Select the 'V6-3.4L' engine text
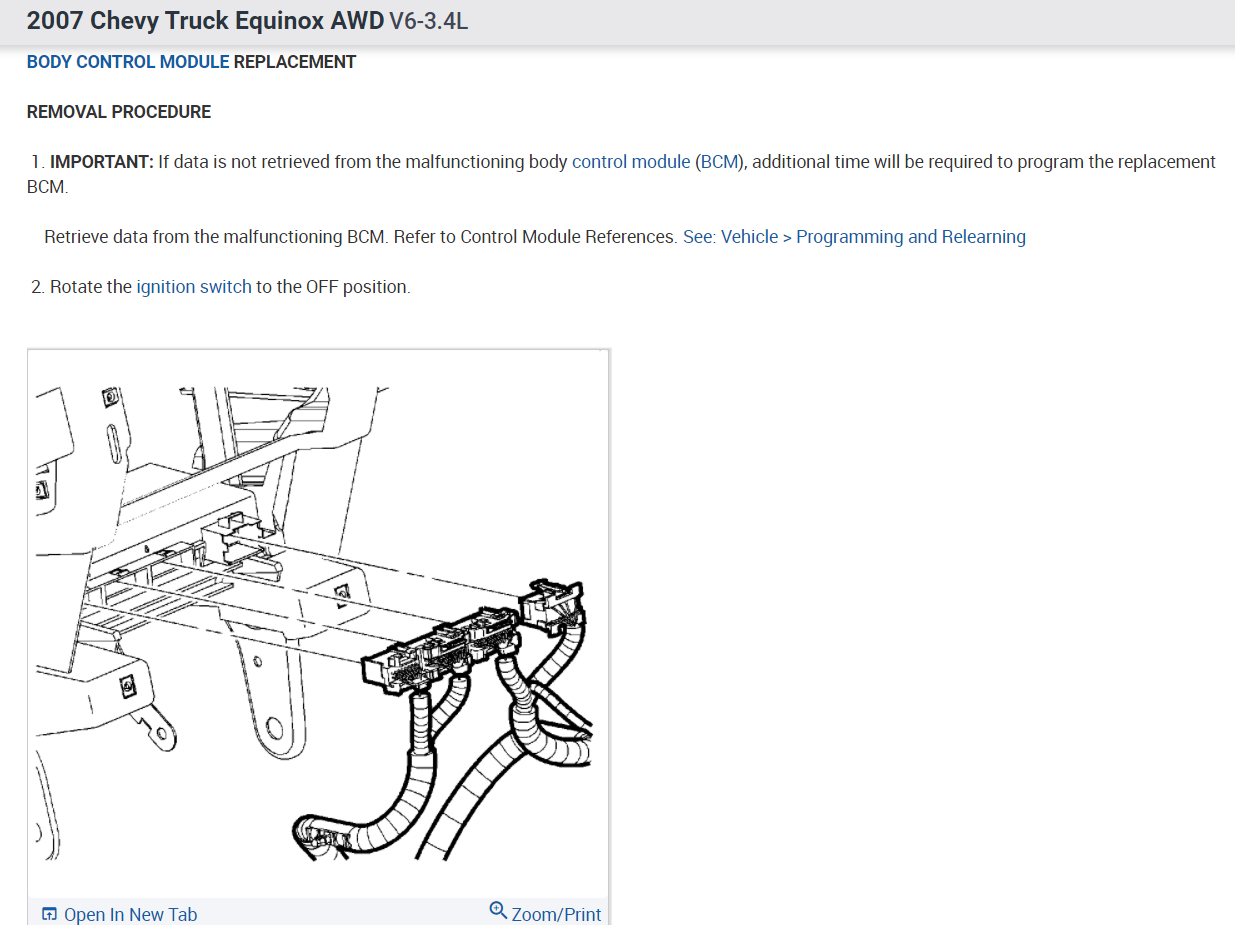The image size is (1235, 925). click(x=428, y=21)
